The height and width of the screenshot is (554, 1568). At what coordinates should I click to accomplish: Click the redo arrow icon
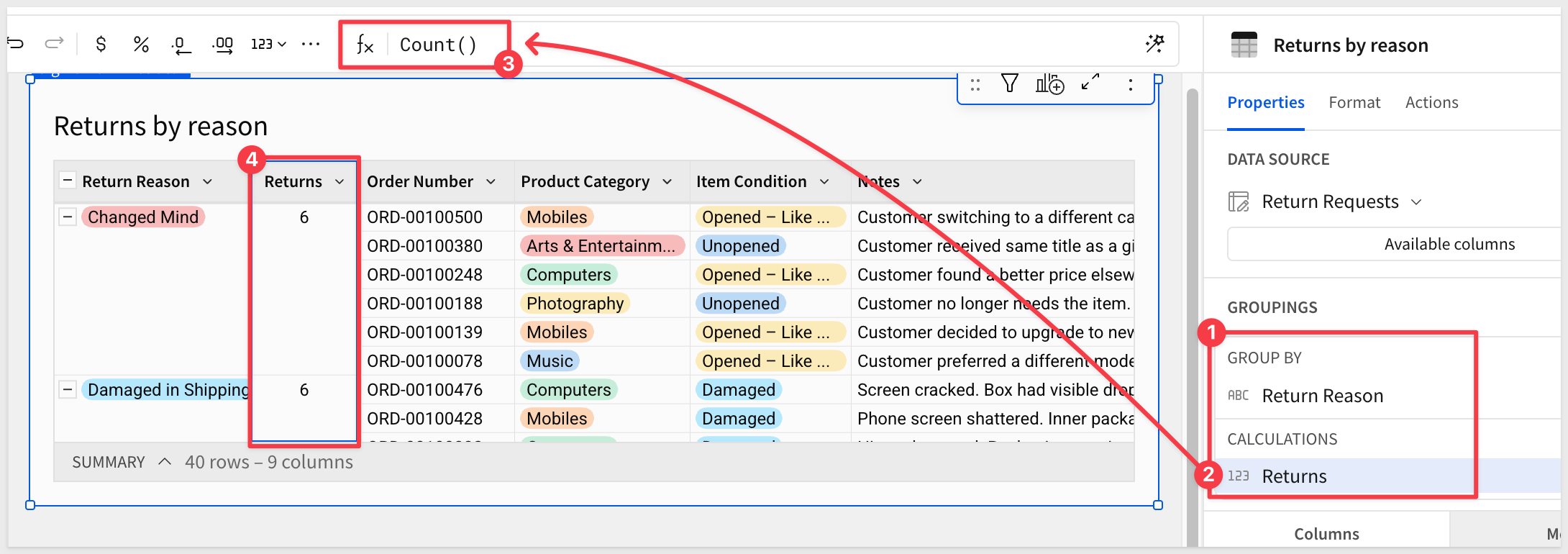pos(55,44)
